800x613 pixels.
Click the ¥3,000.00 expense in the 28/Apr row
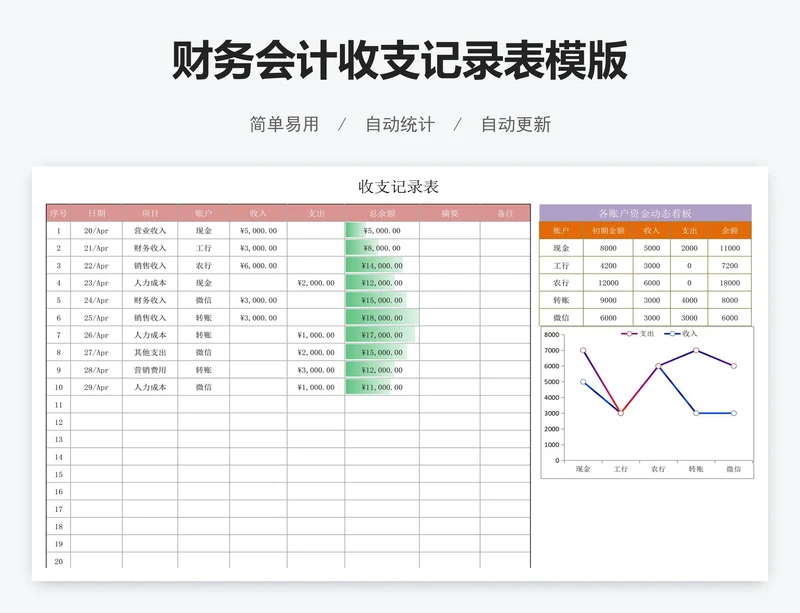pyautogui.click(x=316, y=370)
